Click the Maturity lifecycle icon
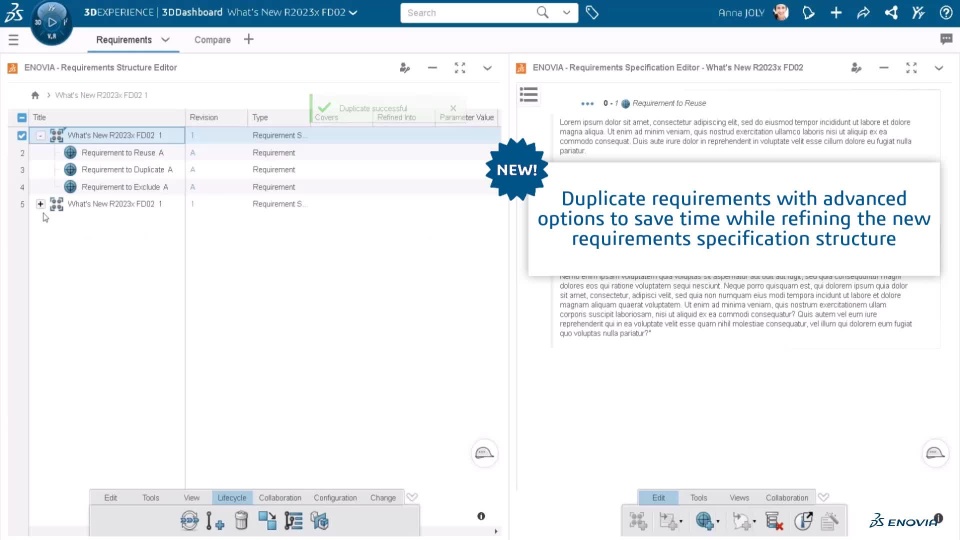960x540 pixels. [189, 521]
